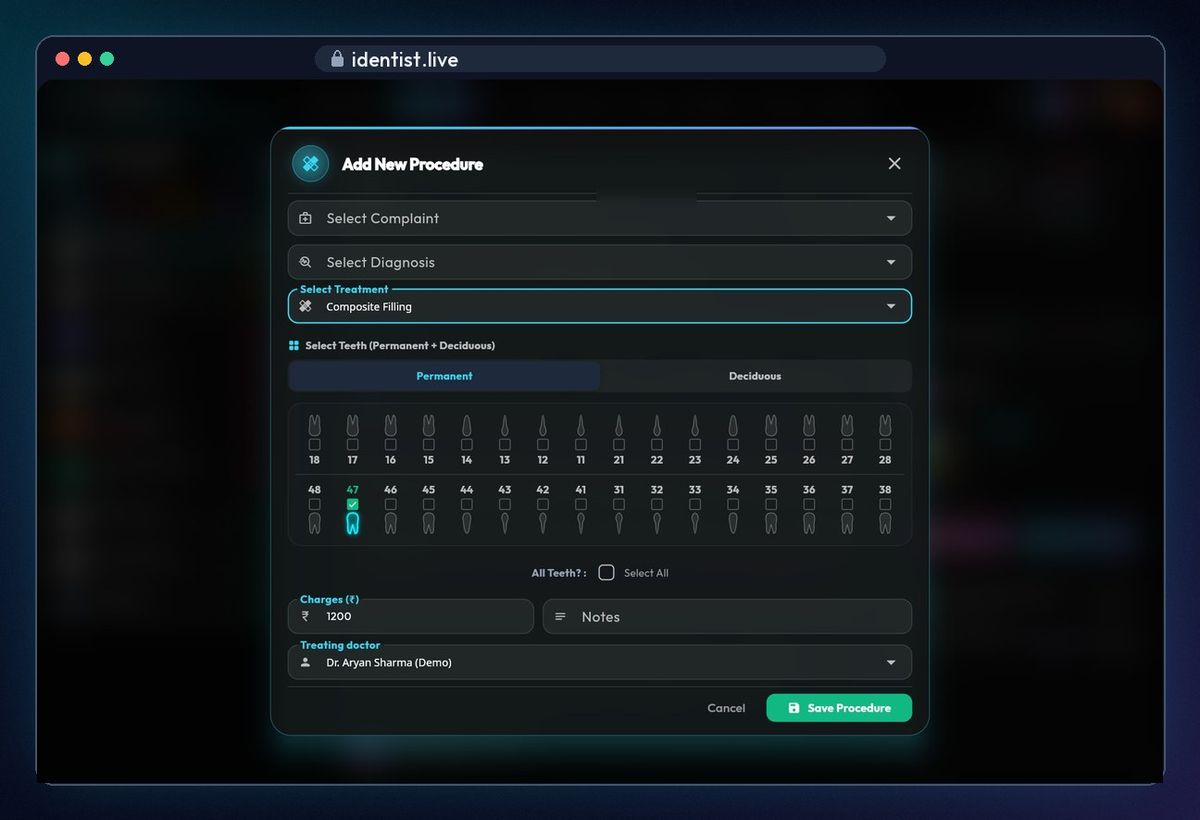The image size is (1200, 820).
Task: Click tooth number 44 label
Action: coord(467,490)
